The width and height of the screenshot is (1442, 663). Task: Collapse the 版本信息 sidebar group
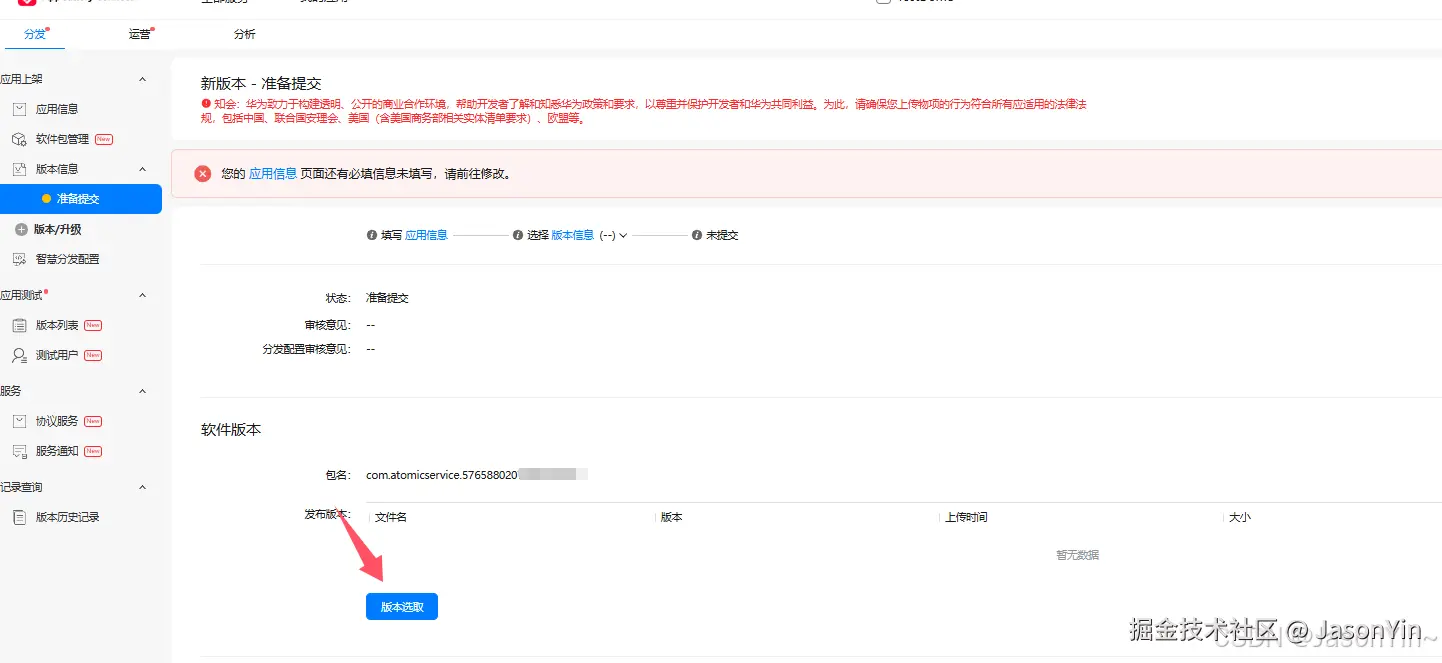pos(142,169)
